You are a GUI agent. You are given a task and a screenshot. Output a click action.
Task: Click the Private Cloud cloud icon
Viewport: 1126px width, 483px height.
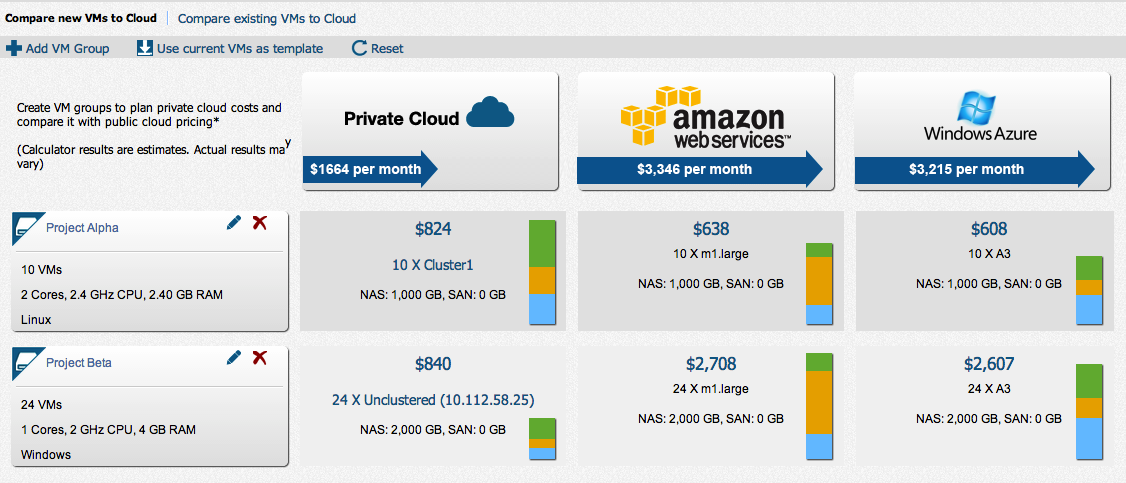490,112
